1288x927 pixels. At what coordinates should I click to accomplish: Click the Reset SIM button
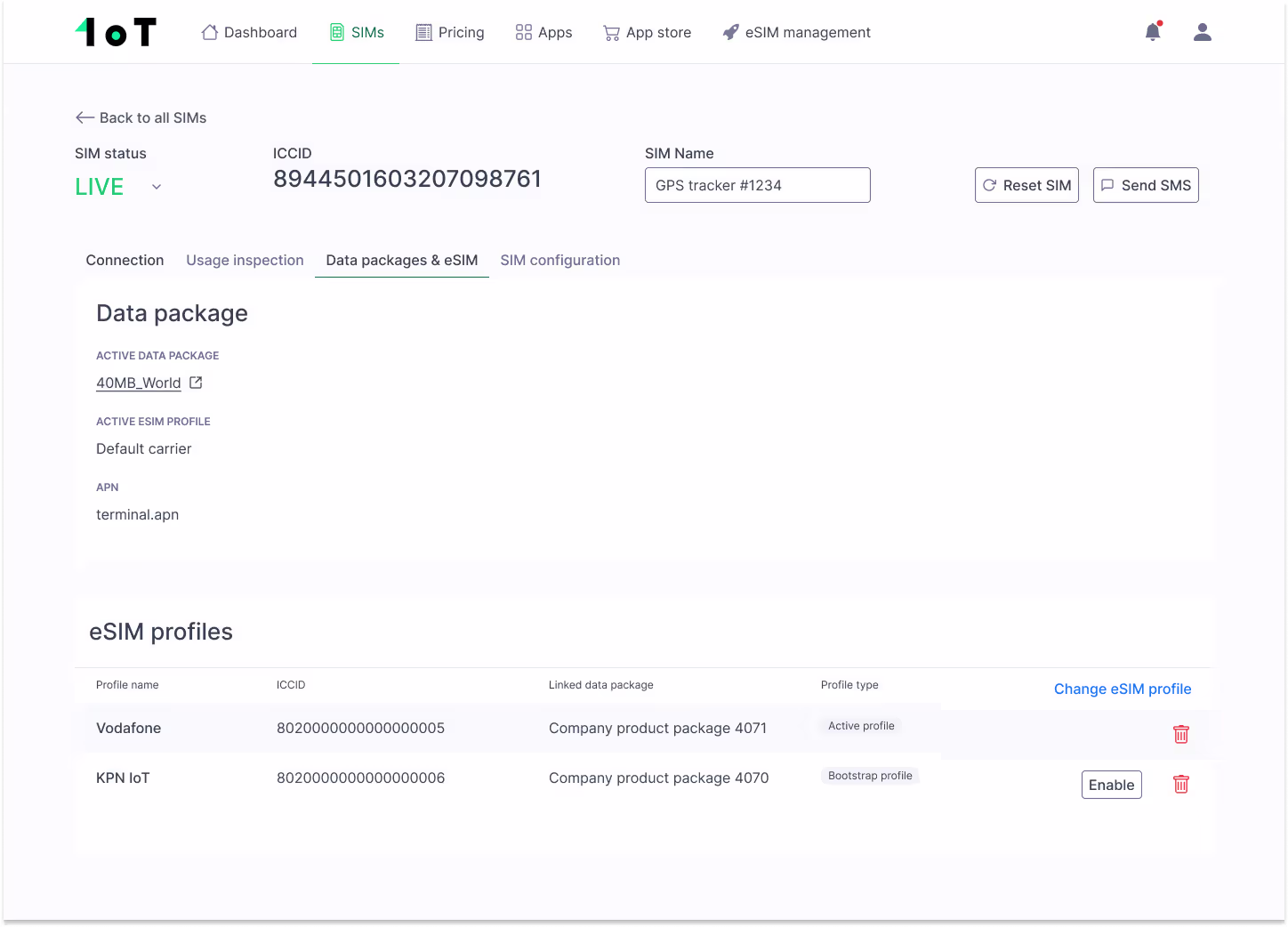coord(1026,185)
